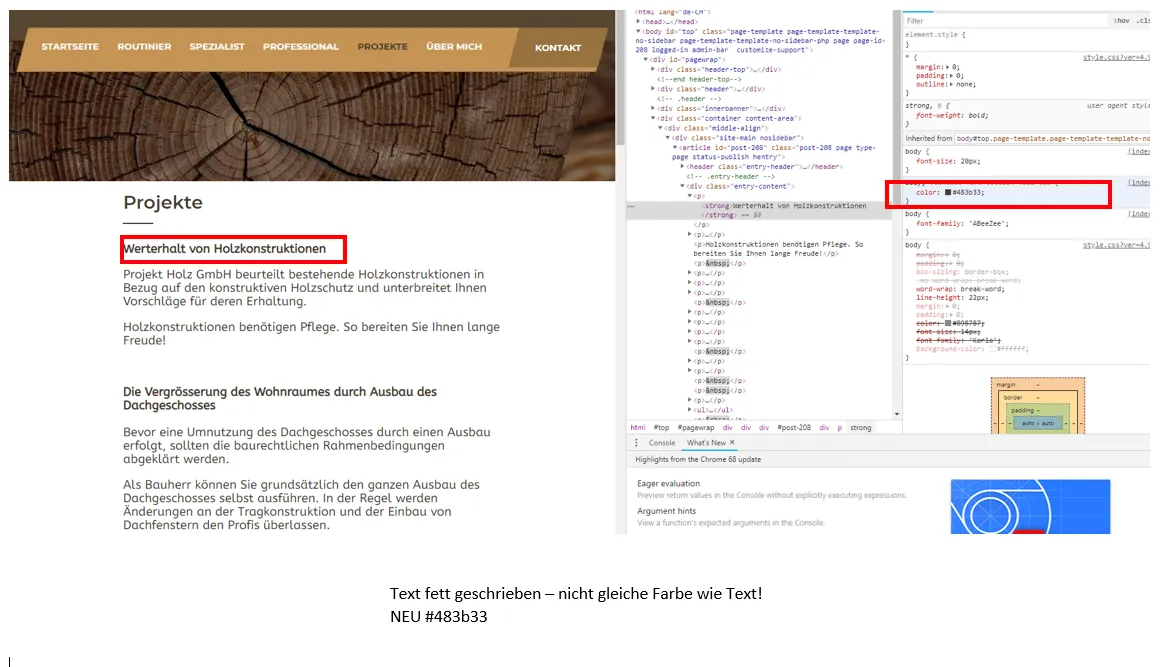Expand the div class header-top node
Viewport: 1160px width, 667px height.
pyautogui.click(x=652, y=70)
